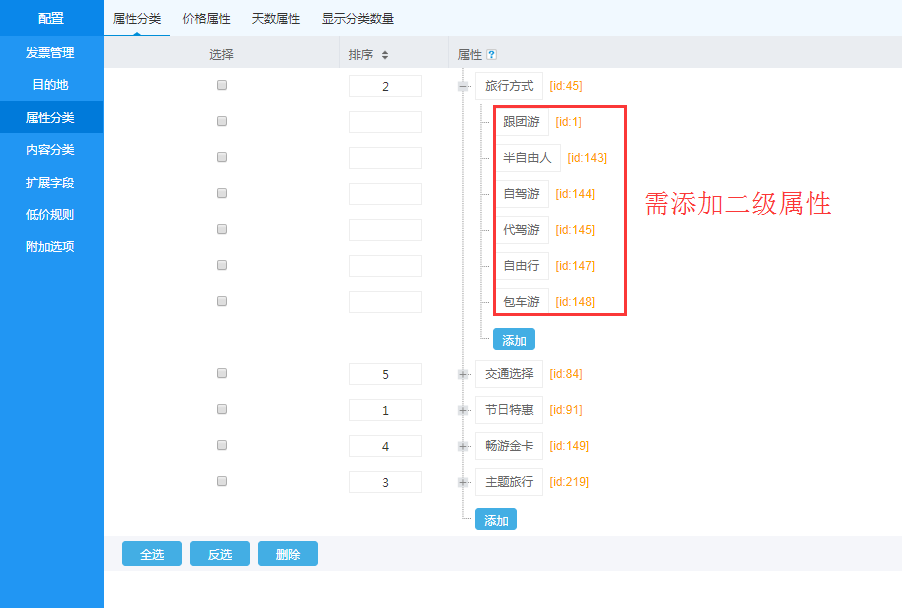The image size is (902, 608).
Task: Open the 天数属性 tab
Action: pyautogui.click(x=275, y=18)
